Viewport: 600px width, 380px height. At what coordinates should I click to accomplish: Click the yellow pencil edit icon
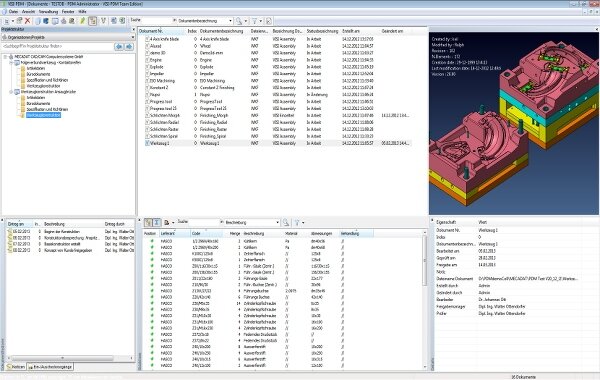(x=82, y=21)
